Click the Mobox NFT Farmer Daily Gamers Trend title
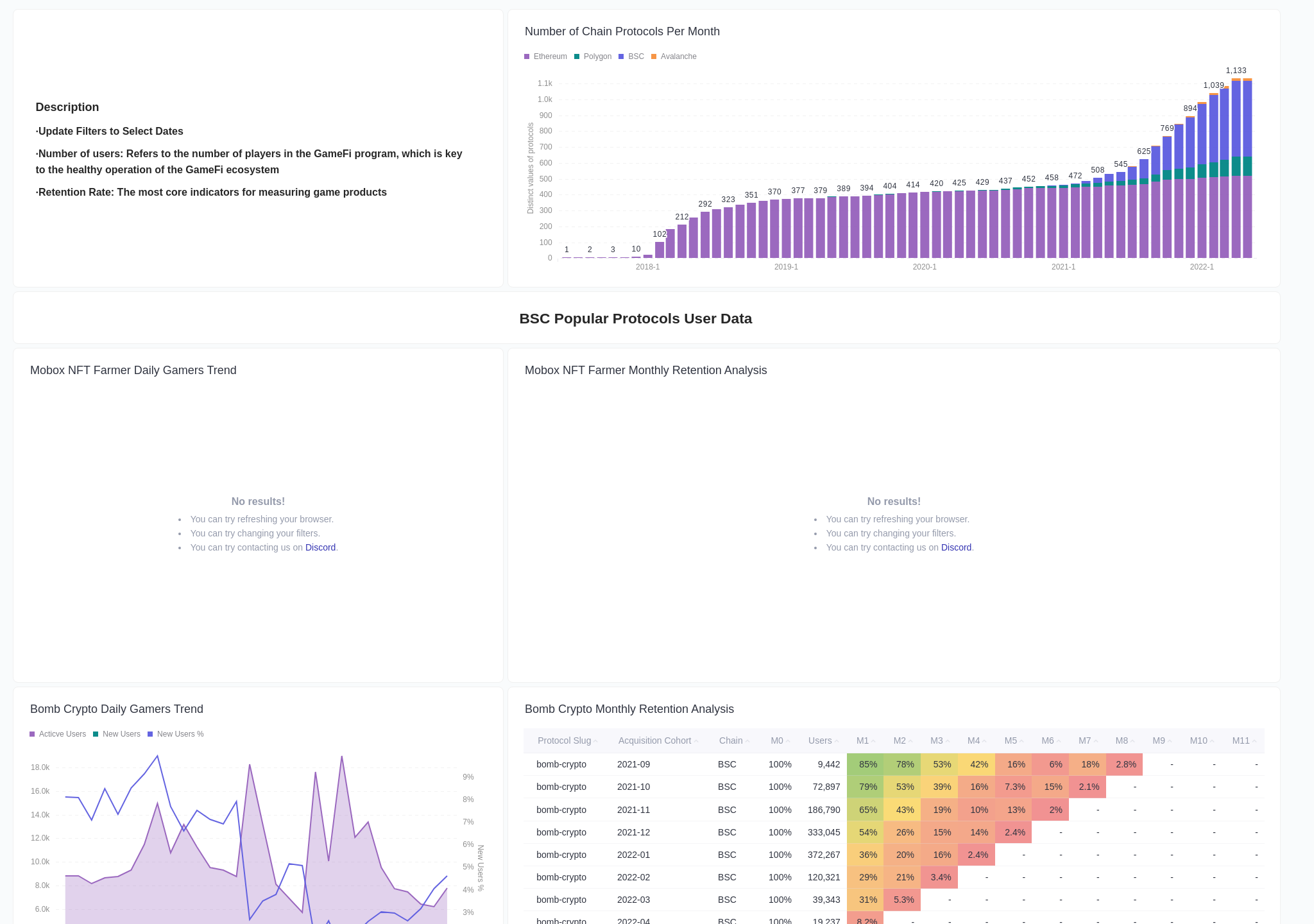 pos(133,370)
